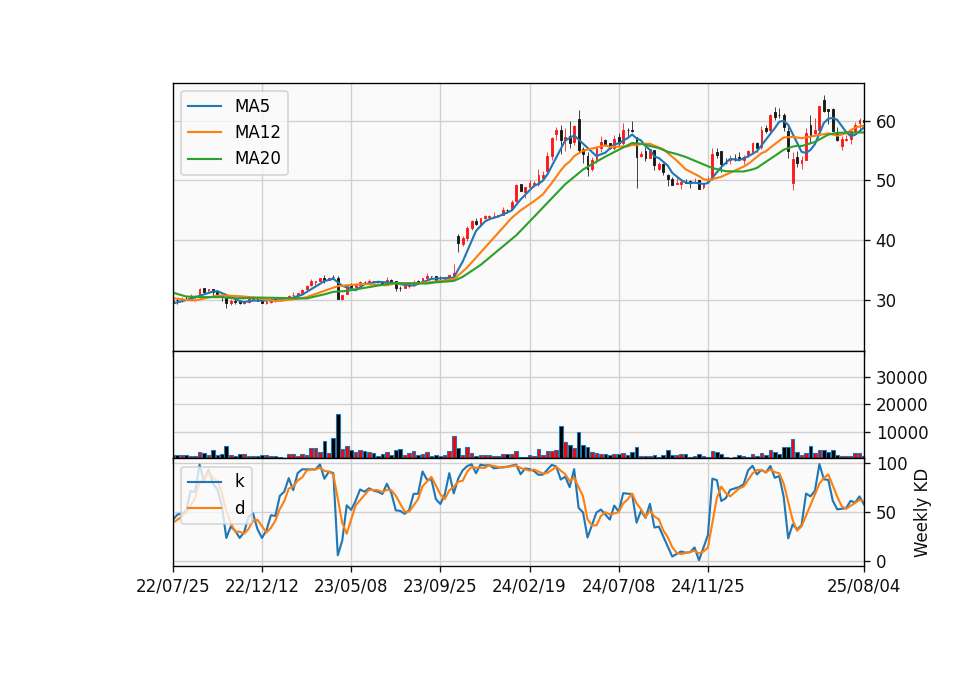
Task: Click the price axis value 40
Action: click(886, 241)
